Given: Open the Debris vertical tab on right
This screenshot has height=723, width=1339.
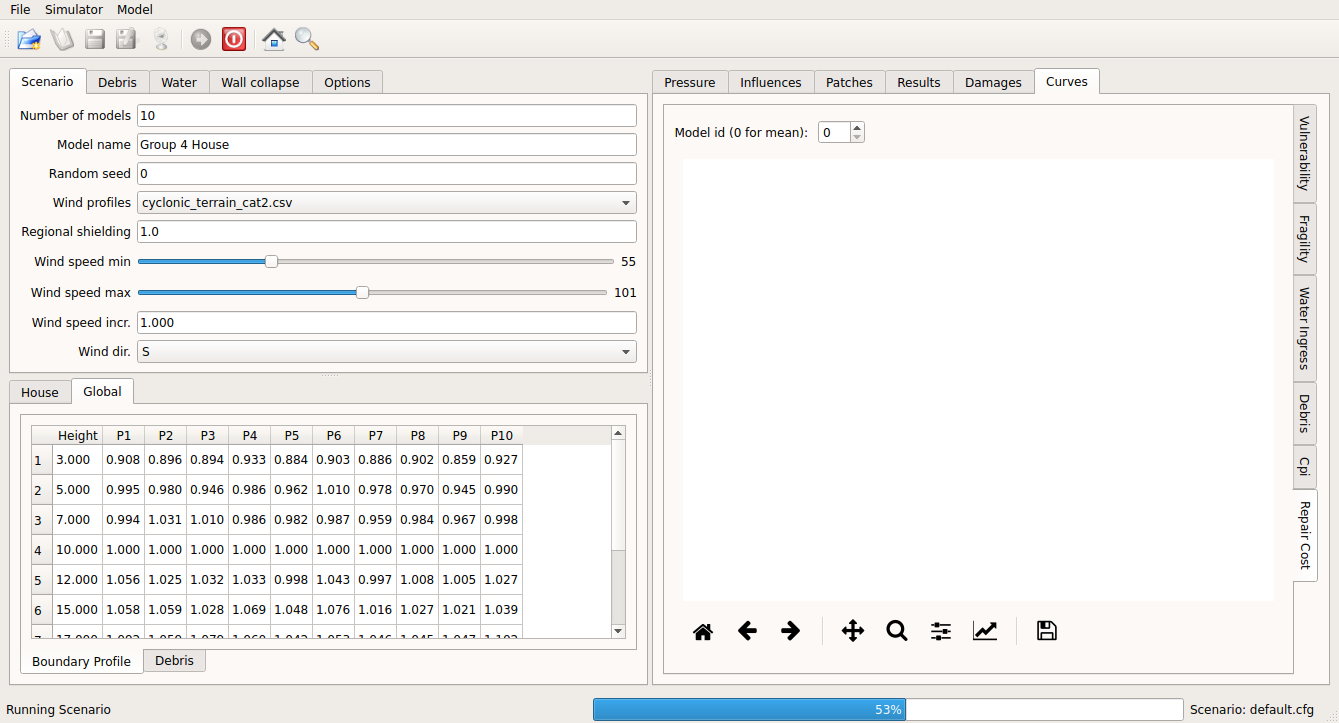Looking at the screenshot, I should [x=1304, y=413].
